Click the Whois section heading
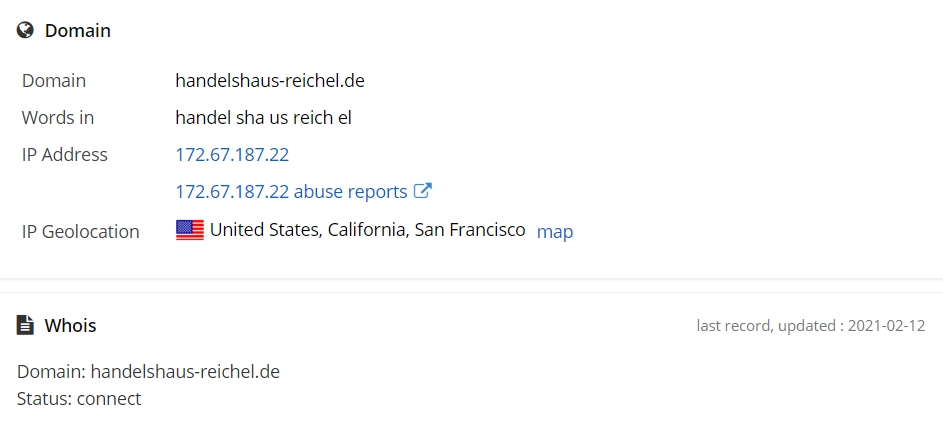The height and width of the screenshot is (421, 943). coord(70,325)
